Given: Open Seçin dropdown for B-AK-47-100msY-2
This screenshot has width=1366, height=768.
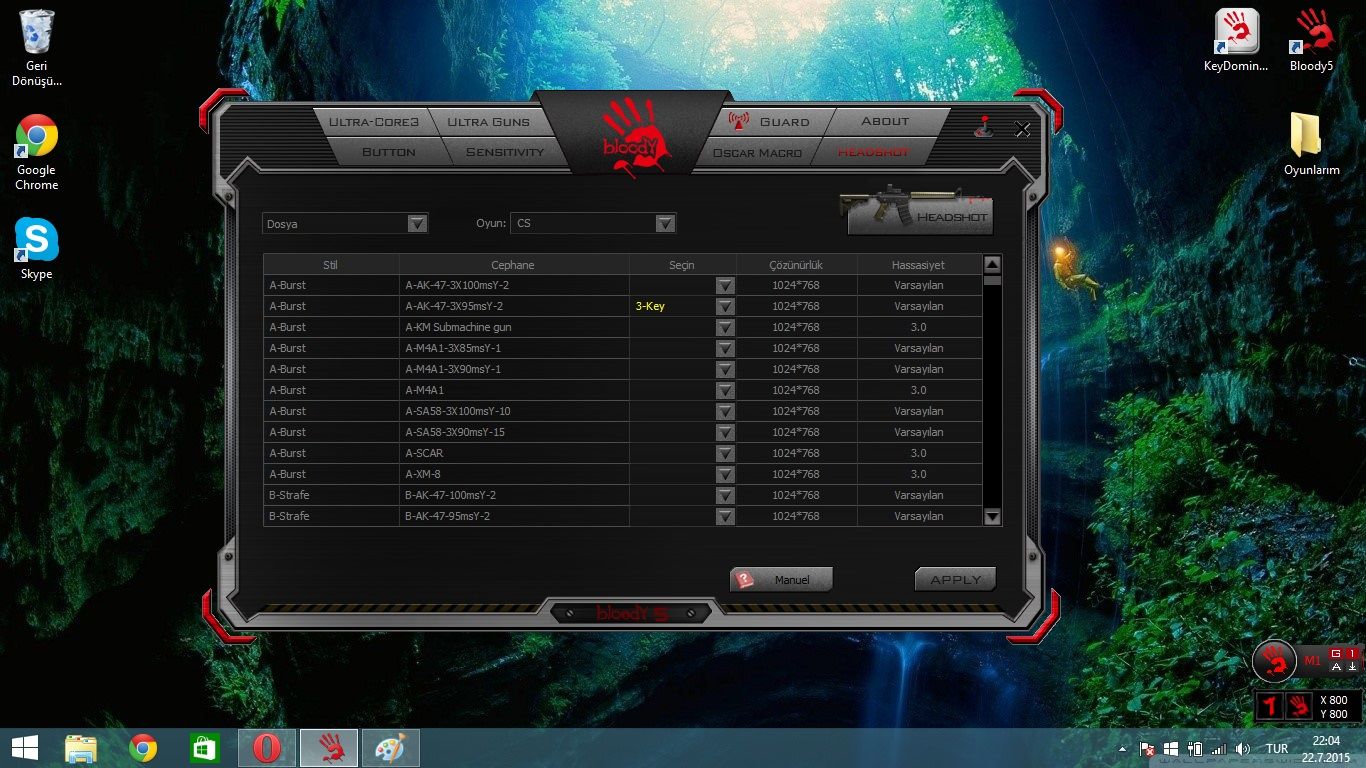Looking at the screenshot, I should (x=725, y=496).
